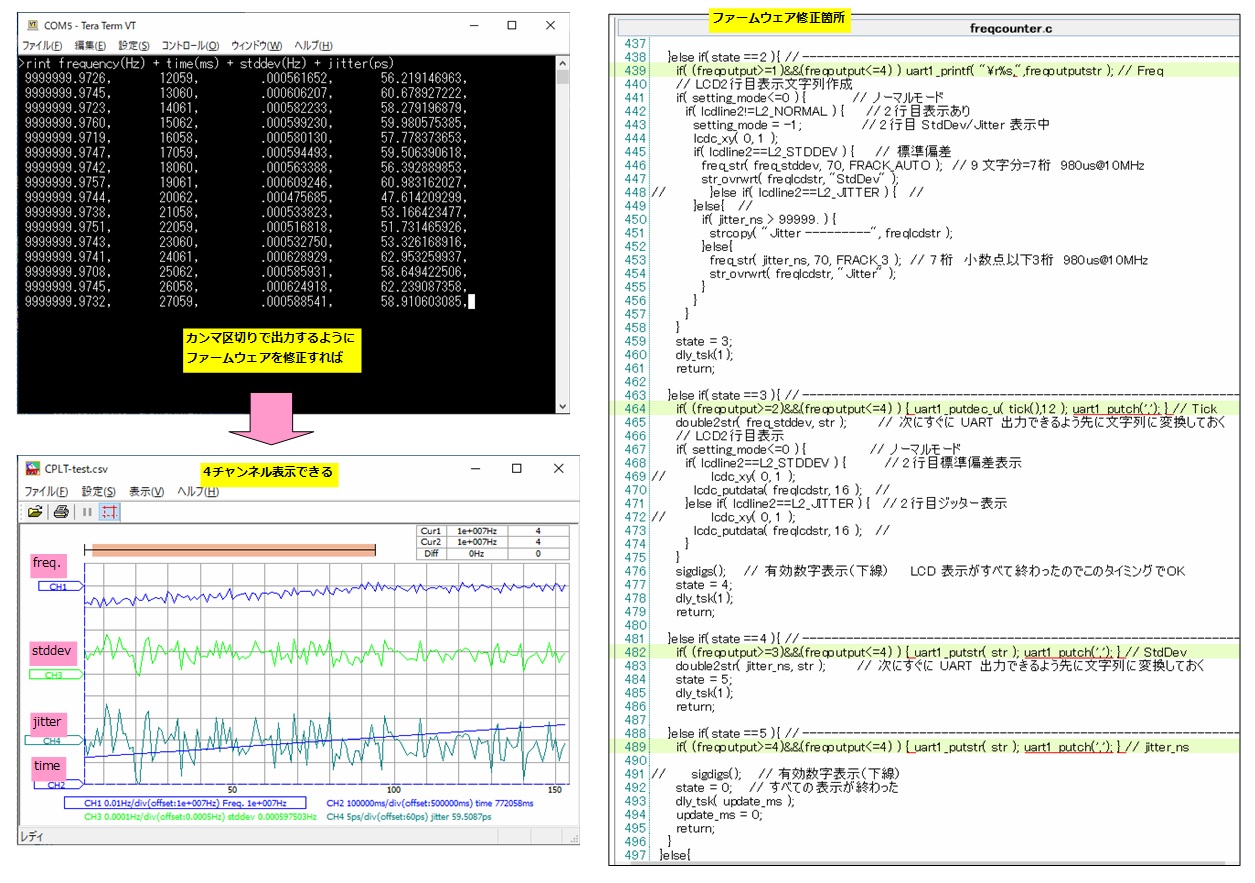Viewport: 1255px width, 883px height.
Task: Maximize the Tera Term window
Action: click(x=512, y=24)
